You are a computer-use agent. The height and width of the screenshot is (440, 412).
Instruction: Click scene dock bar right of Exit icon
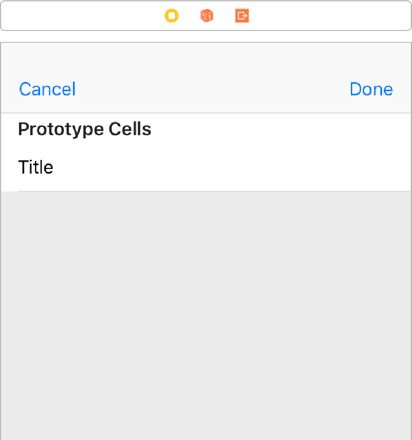click(x=330, y=16)
